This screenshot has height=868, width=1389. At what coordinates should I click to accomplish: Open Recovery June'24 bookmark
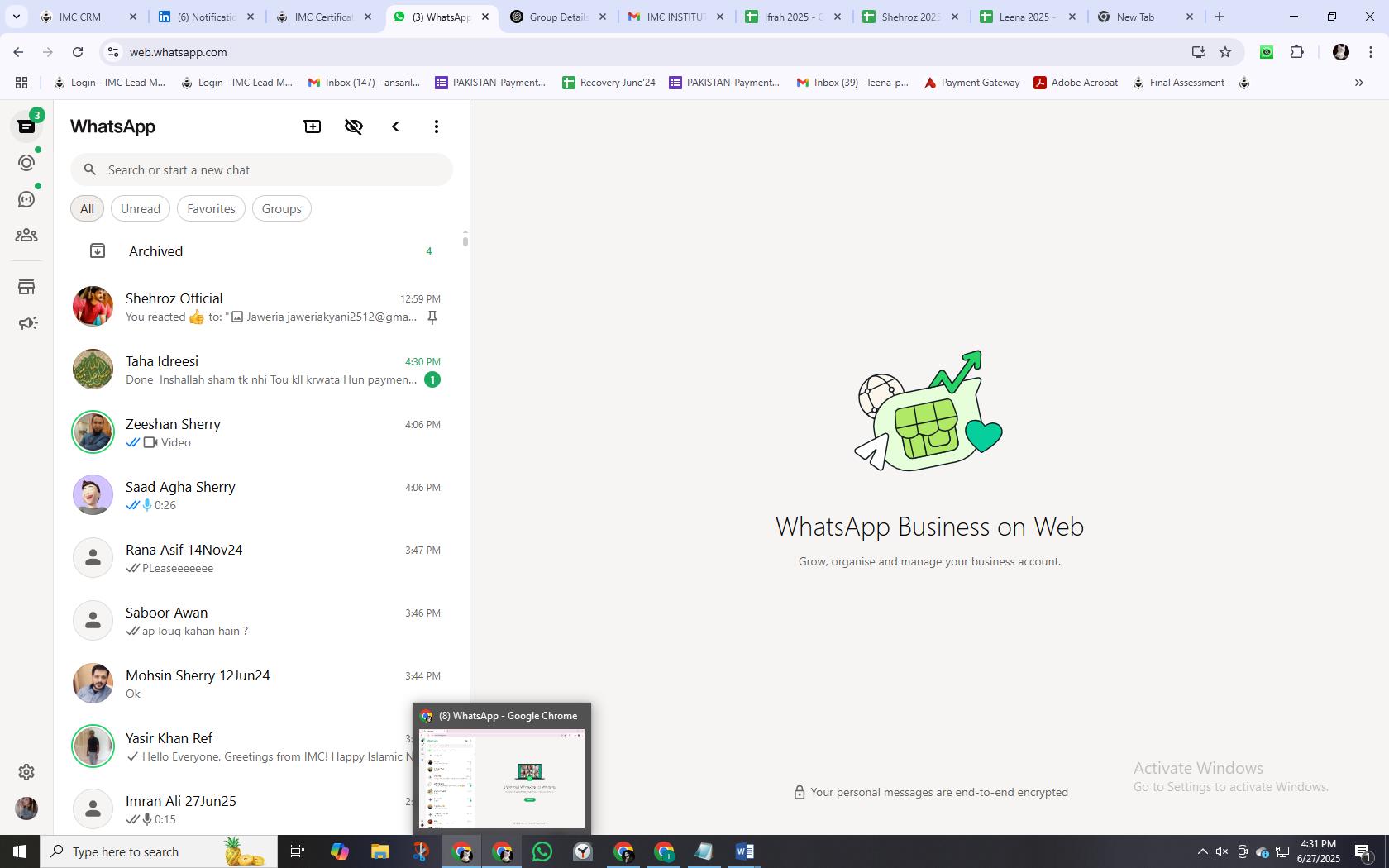[609, 83]
